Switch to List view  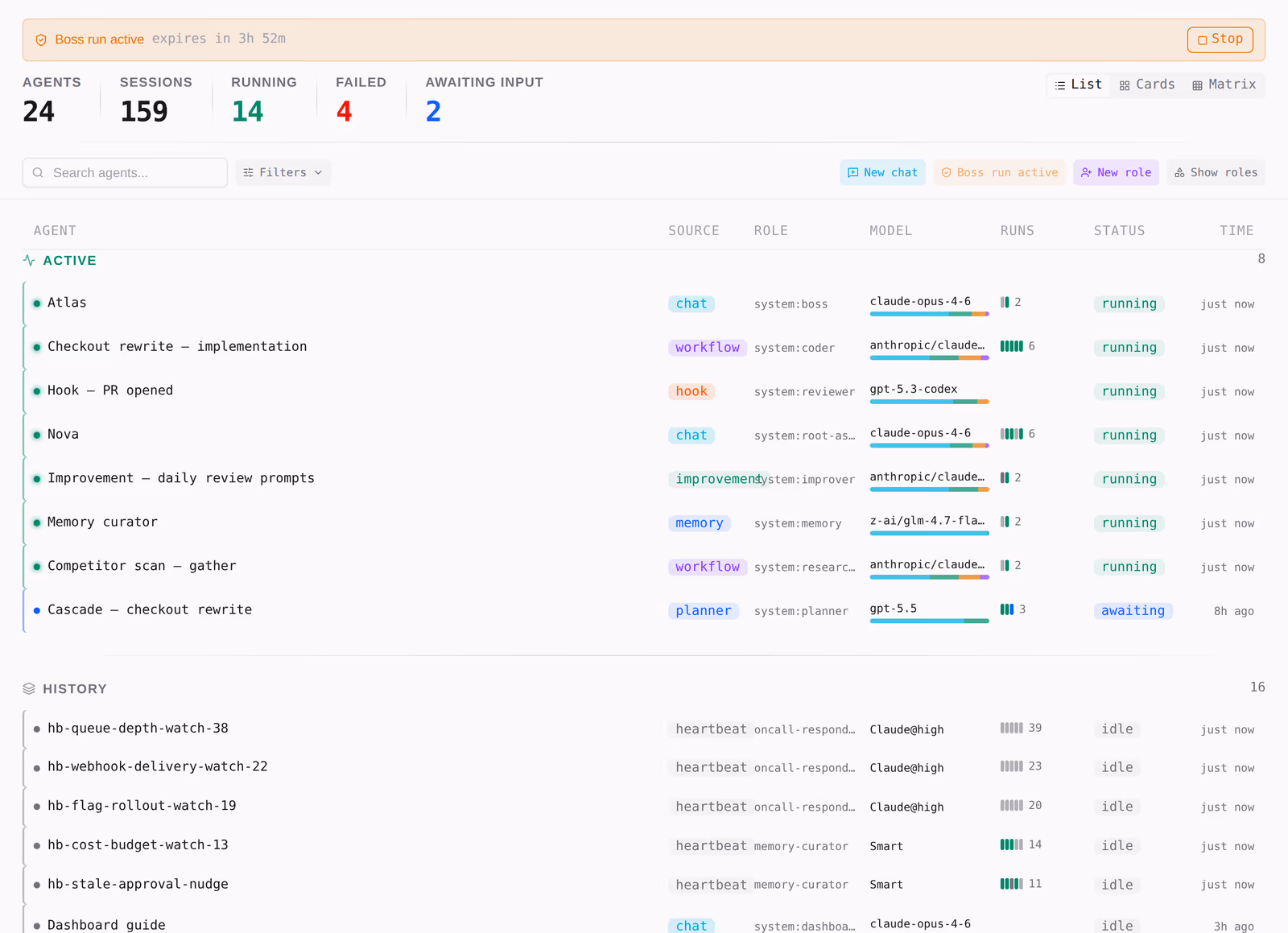pyautogui.click(x=1079, y=85)
